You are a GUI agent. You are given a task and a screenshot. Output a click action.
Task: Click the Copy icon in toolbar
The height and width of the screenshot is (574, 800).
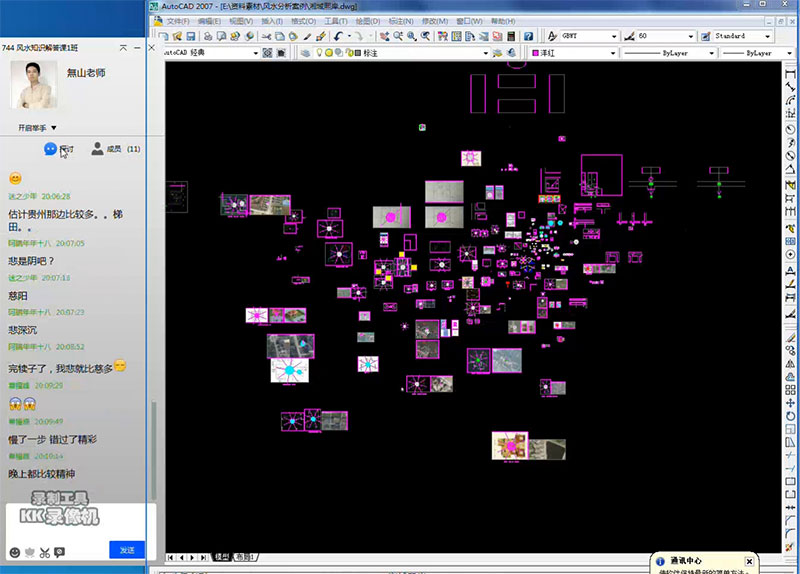click(x=280, y=36)
